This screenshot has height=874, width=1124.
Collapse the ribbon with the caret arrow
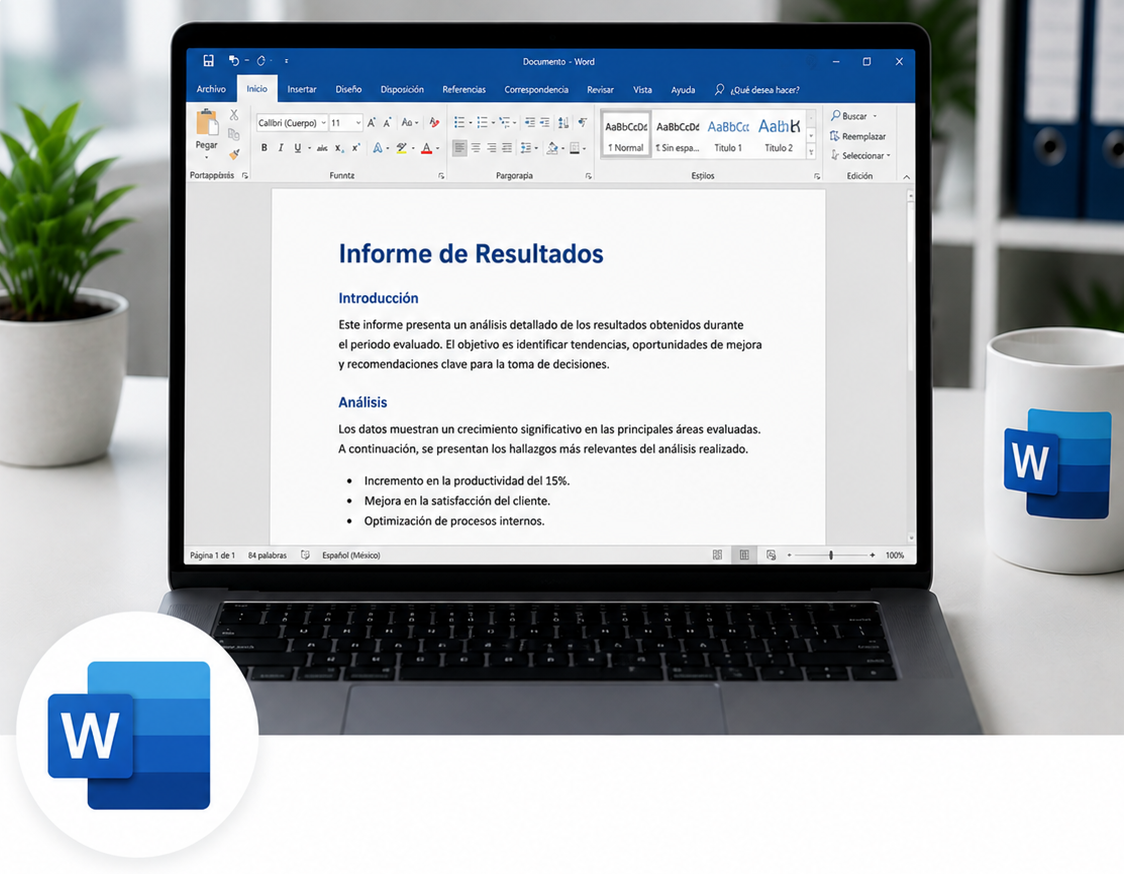coord(906,176)
